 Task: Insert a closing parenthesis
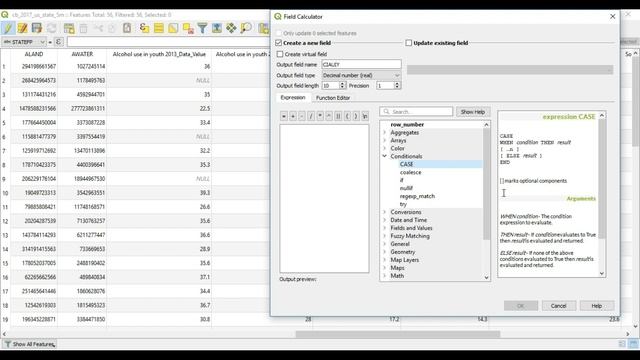point(356,116)
